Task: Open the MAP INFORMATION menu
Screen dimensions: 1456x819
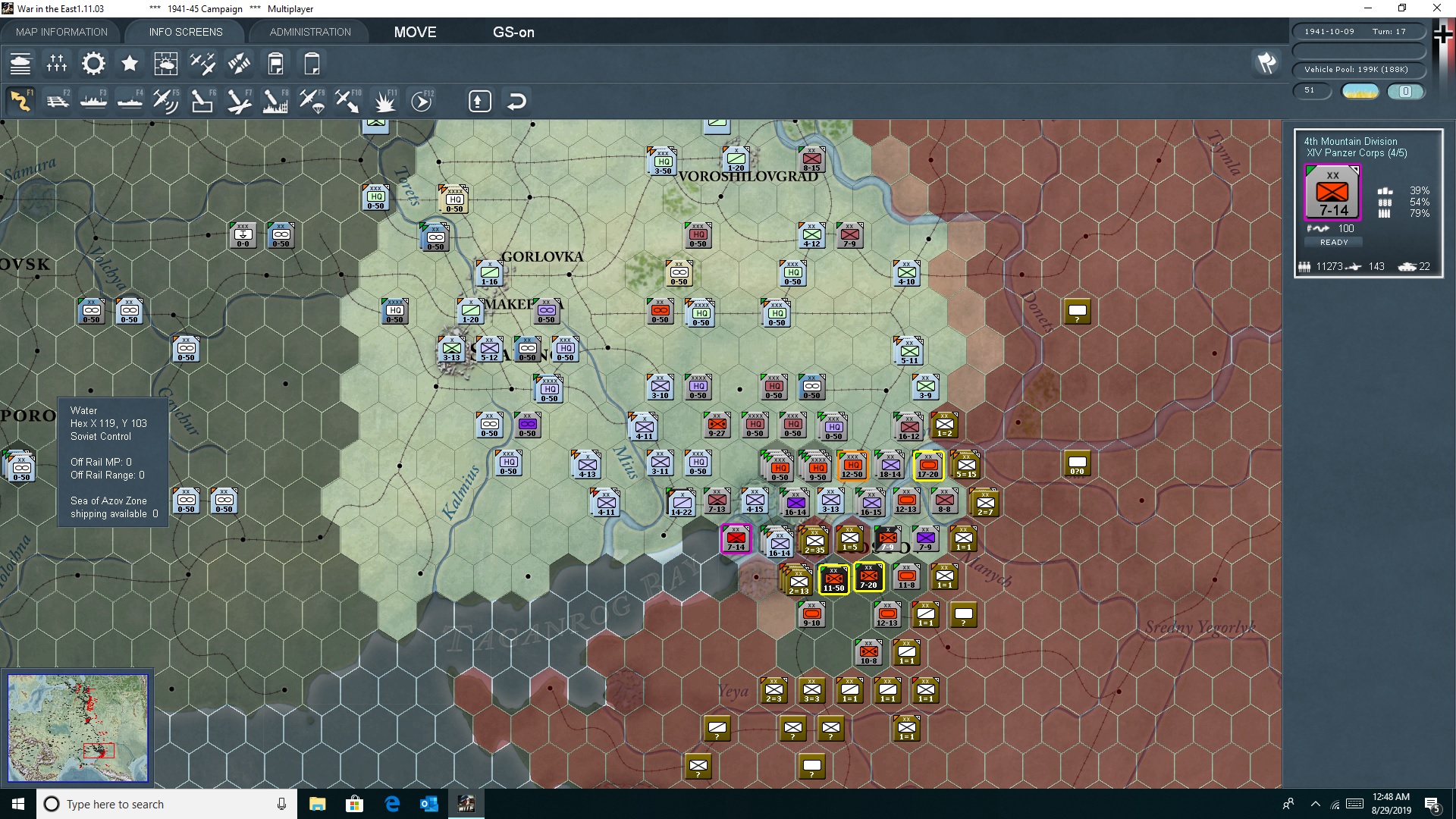Action: pyautogui.click(x=61, y=32)
